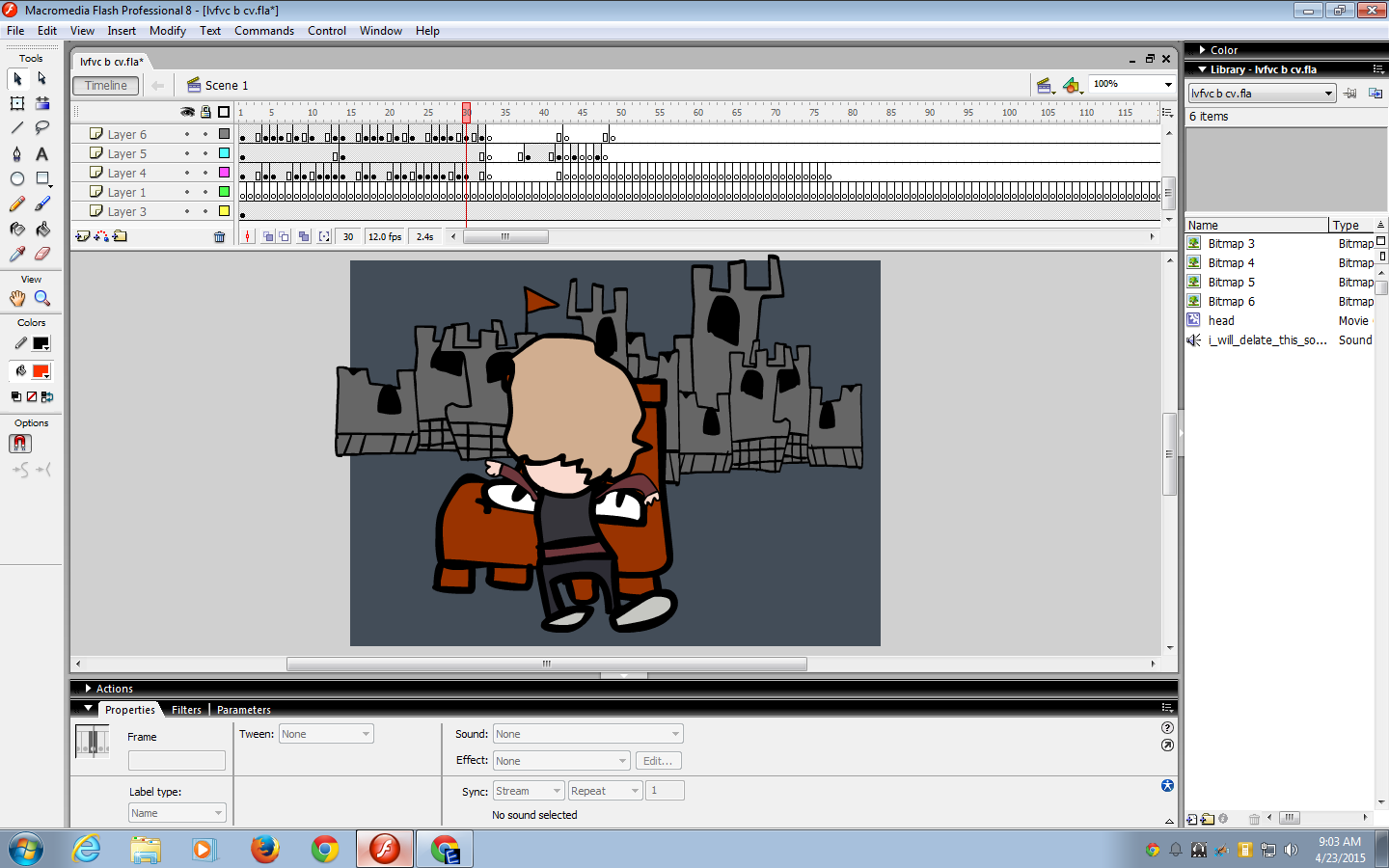Select the Pencil tool
The width and height of the screenshot is (1389, 868).
click(x=17, y=203)
